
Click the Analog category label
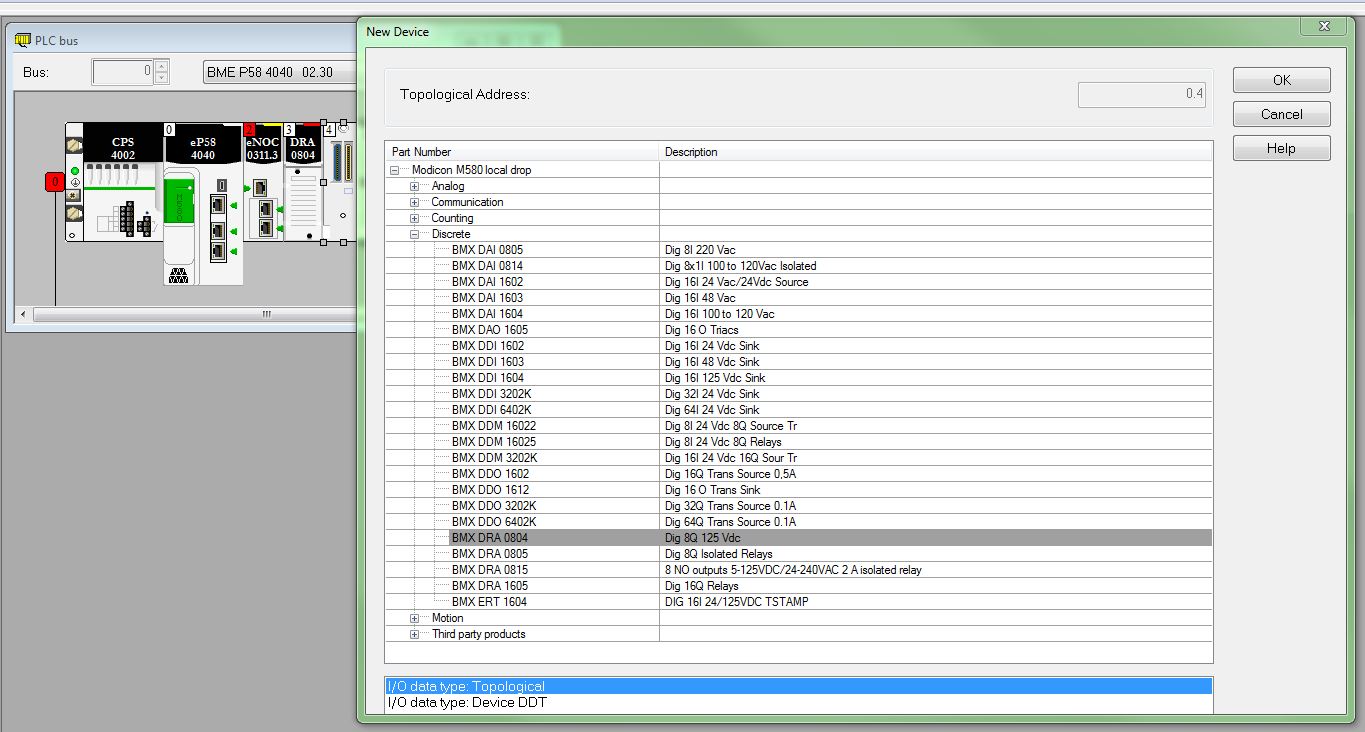coord(448,186)
